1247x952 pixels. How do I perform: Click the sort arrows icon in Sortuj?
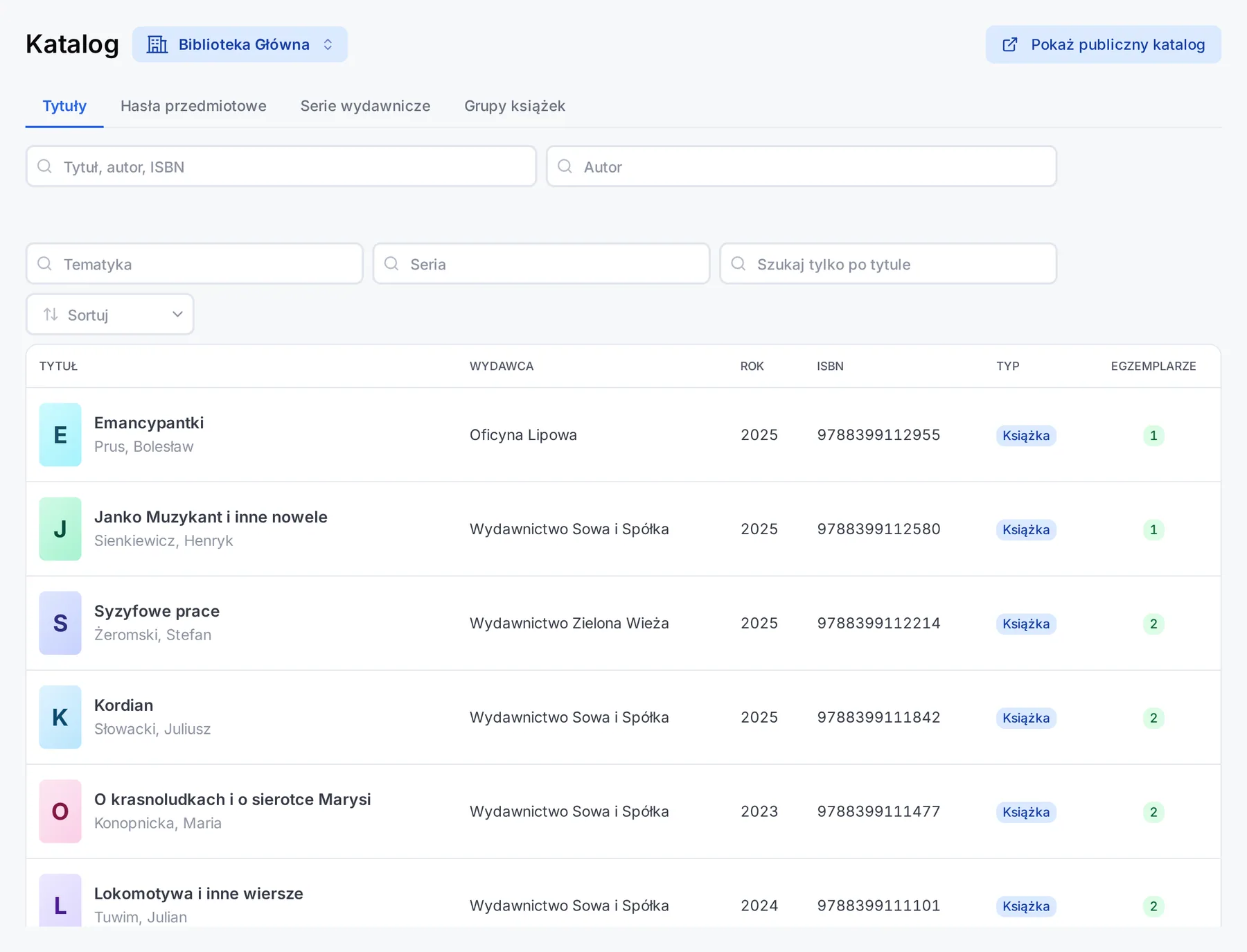(51, 315)
